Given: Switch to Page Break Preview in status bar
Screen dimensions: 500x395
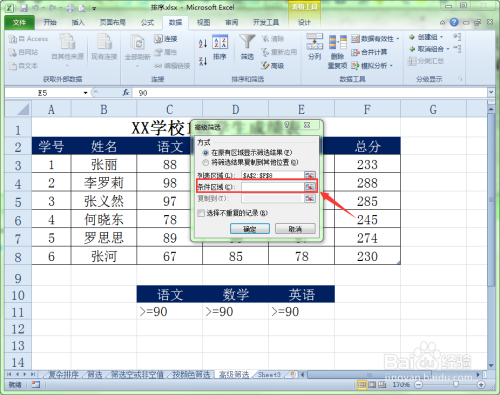Looking at the screenshot, I should click(x=382, y=385).
